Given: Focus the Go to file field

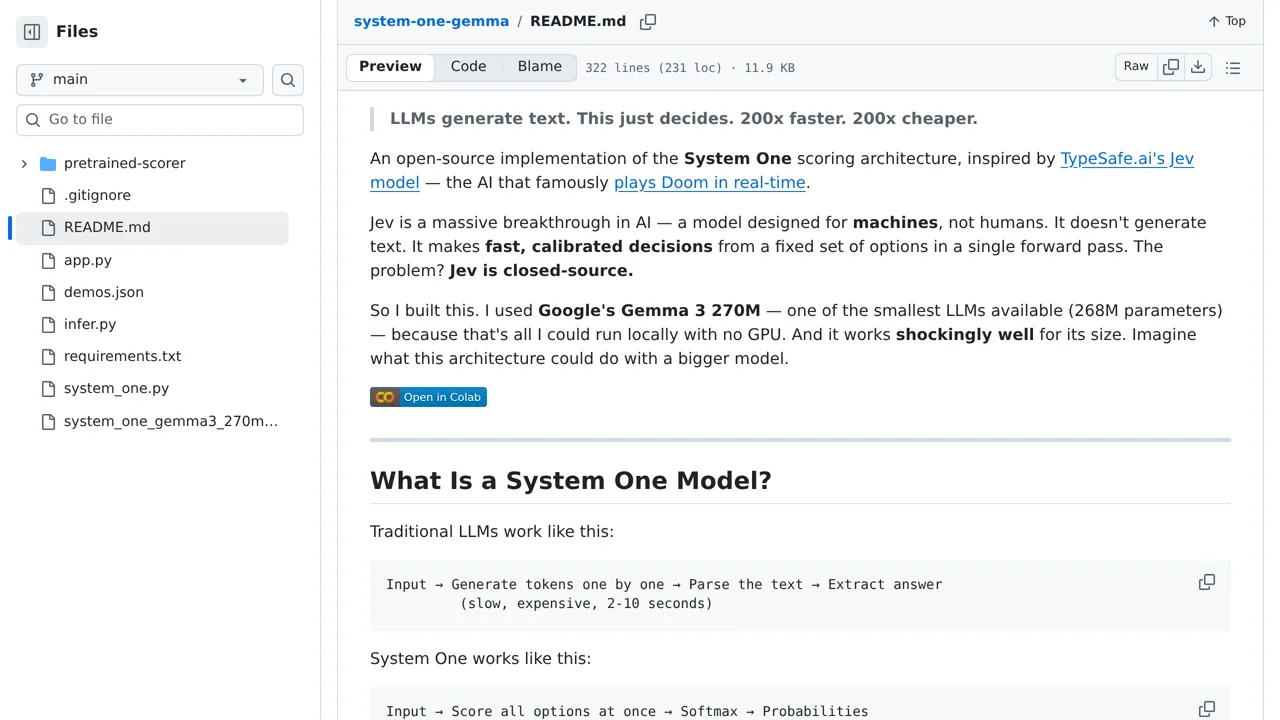Looking at the screenshot, I should (160, 120).
